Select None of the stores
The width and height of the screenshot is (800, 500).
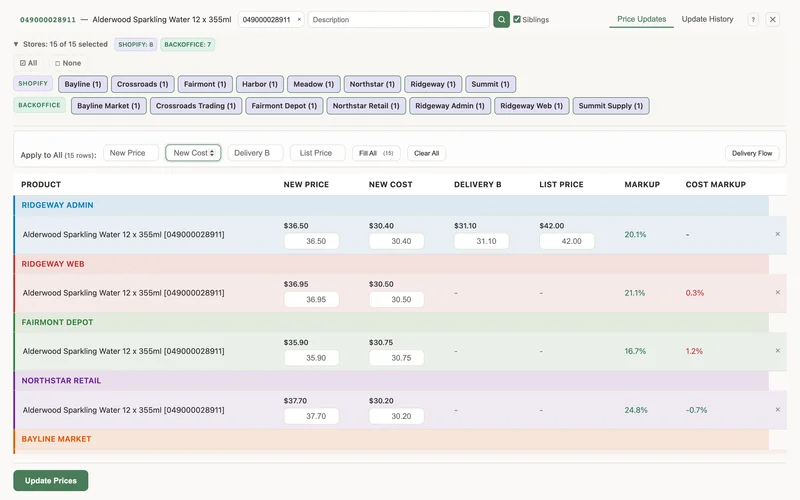(68, 63)
